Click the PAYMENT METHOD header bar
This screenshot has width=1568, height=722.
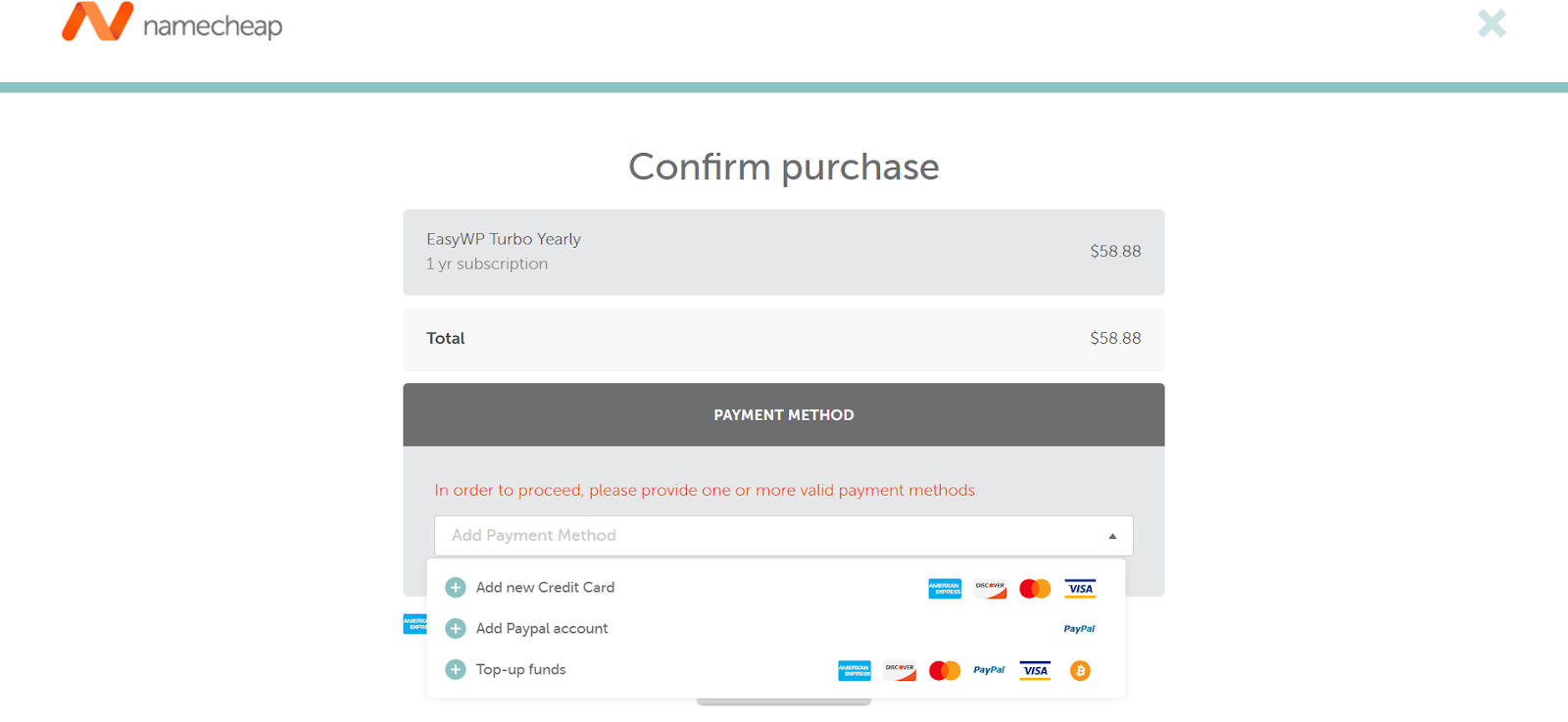pos(783,414)
